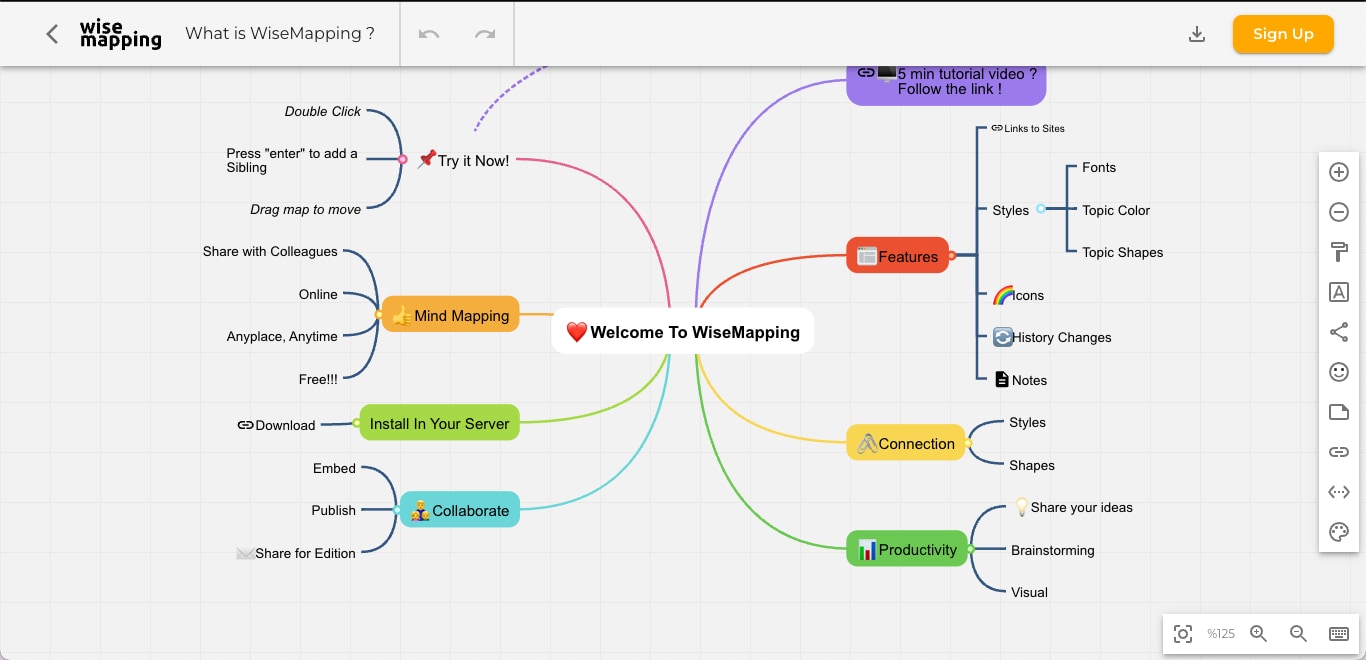Undo the last change

tap(429, 34)
